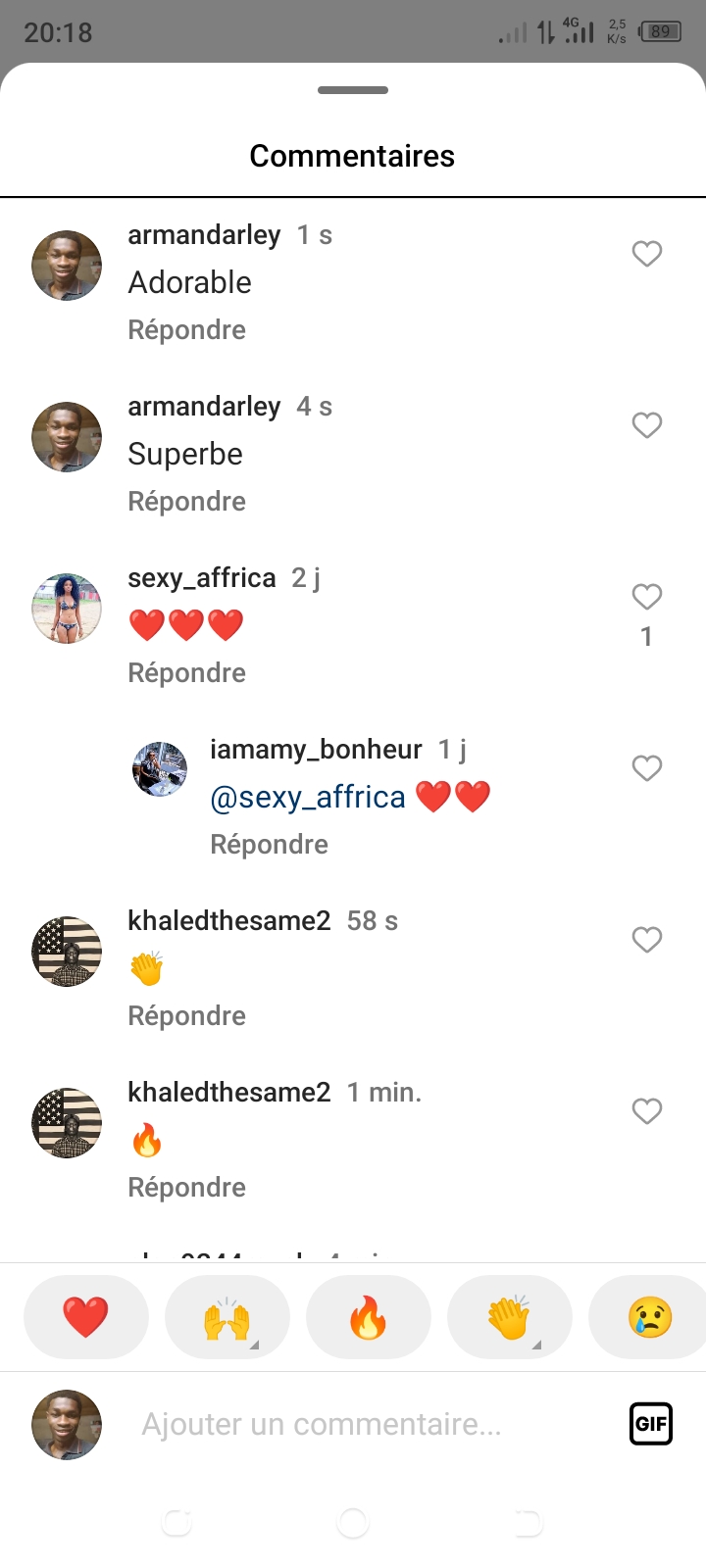The height and width of the screenshot is (1568, 706).
Task: Reply to iamamy_bonheur's comment
Action: coord(269,845)
